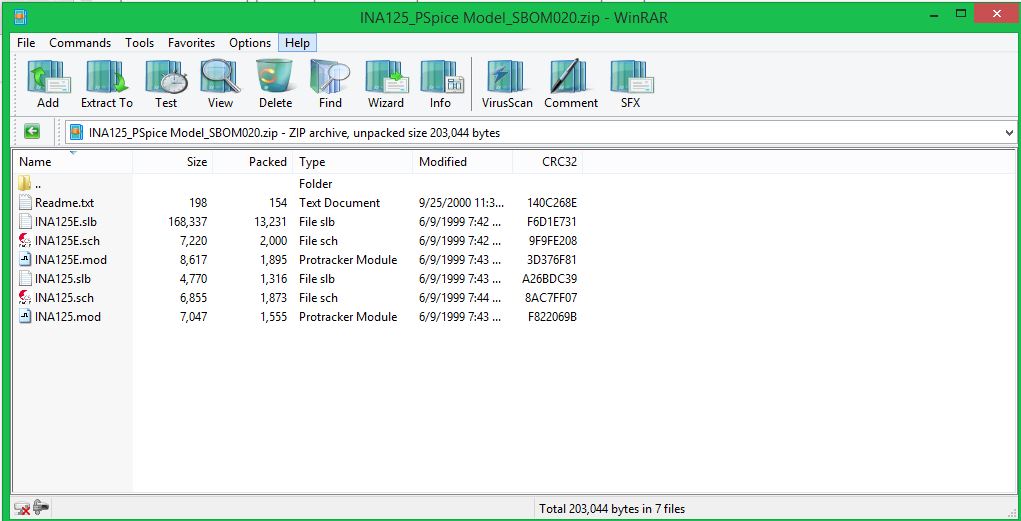Select the parent folder icon
Viewport: 1021px width, 521px height.
25,183
